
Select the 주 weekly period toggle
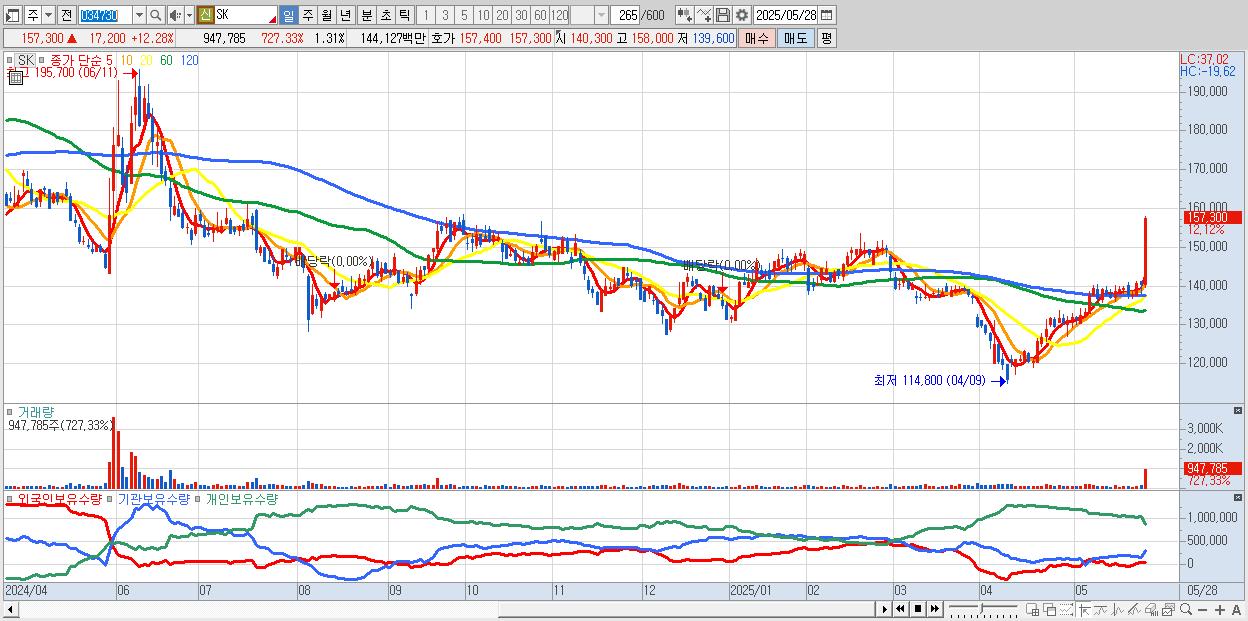point(307,15)
